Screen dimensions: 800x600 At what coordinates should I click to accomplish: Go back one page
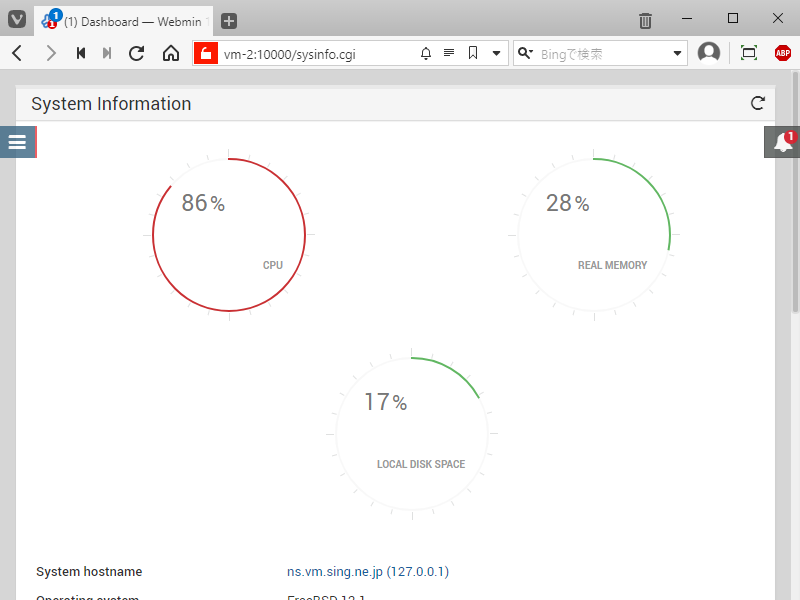click(17, 53)
